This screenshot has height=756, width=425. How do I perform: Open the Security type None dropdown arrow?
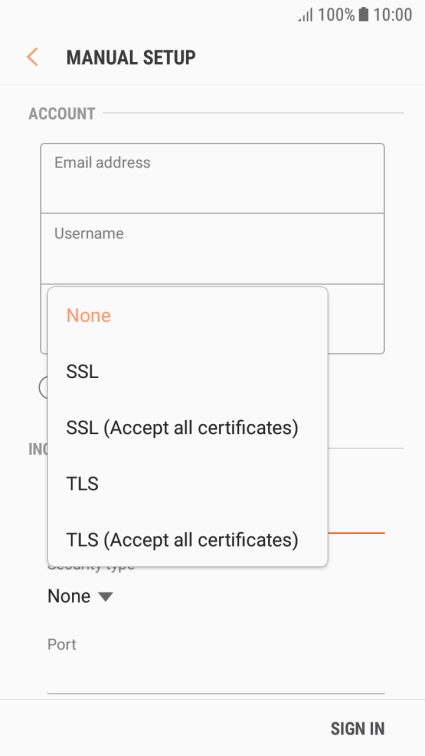pyautogui.click(x=105, y=597)
